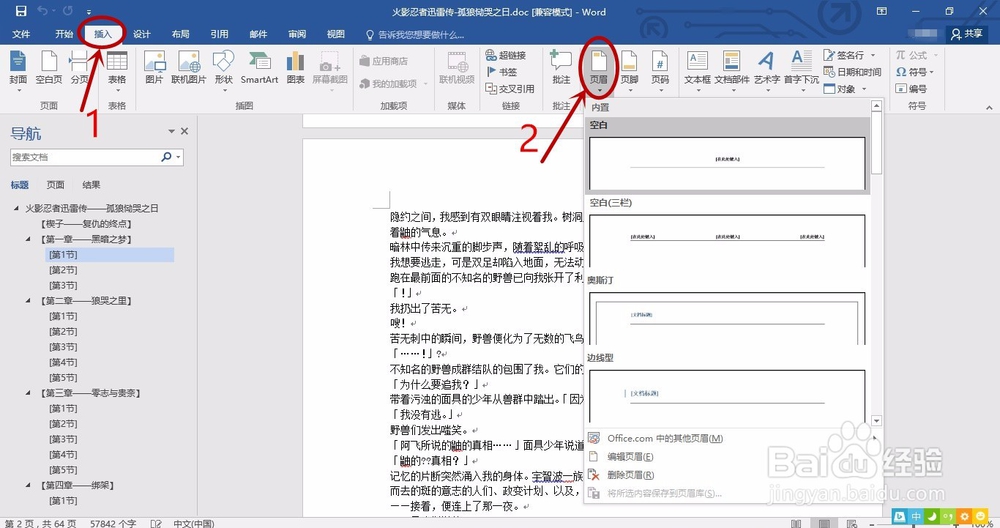This screenshot has height=528, width=1000.
Task: Click the Hyperlink (超链接) icon
Action: [490, 55]
